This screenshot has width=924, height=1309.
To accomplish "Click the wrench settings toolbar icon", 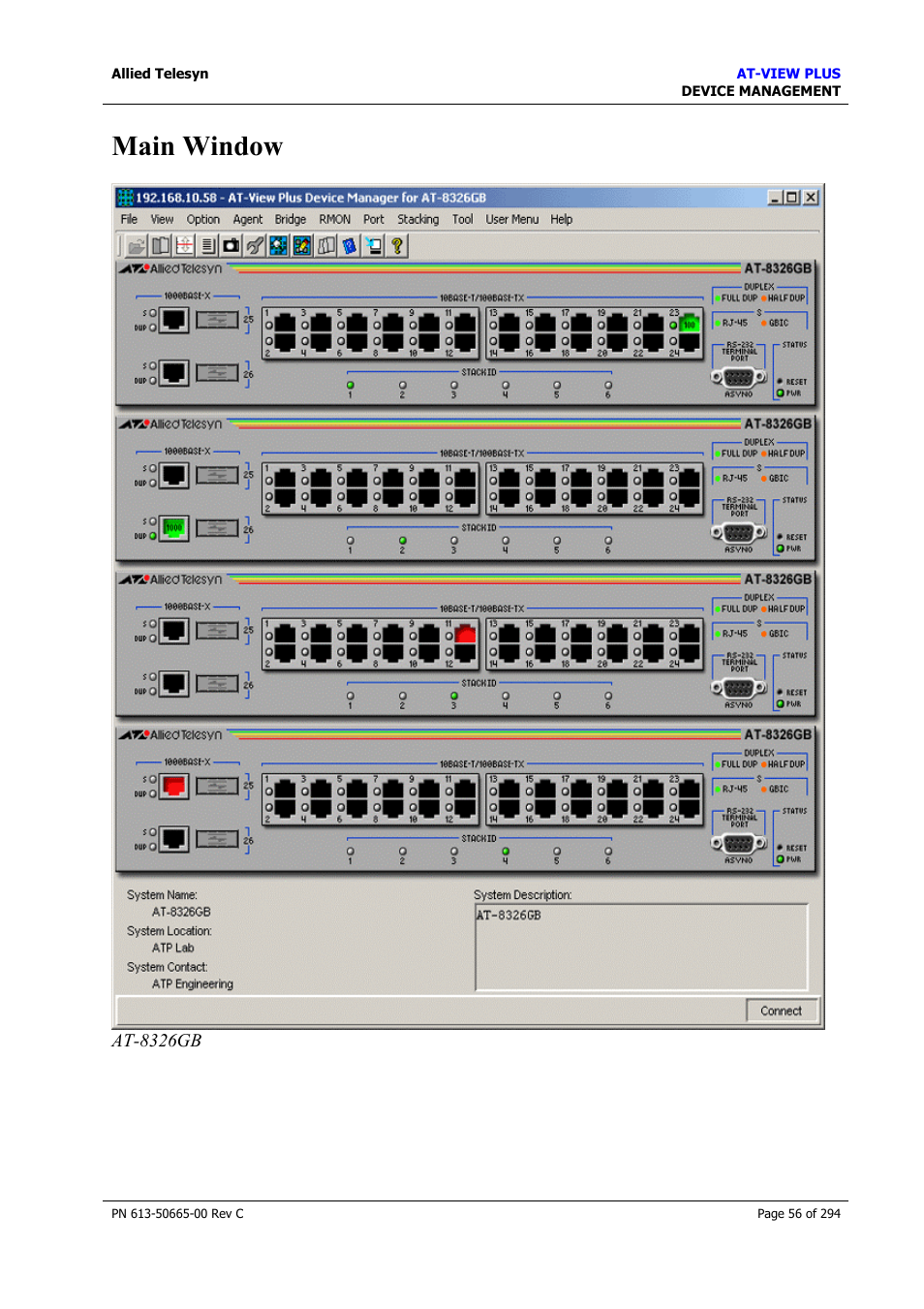I will coord(255,245).
